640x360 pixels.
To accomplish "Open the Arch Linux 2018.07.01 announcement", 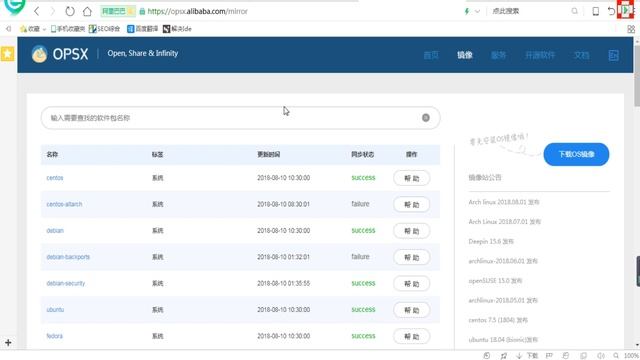I will click(504, 222).
